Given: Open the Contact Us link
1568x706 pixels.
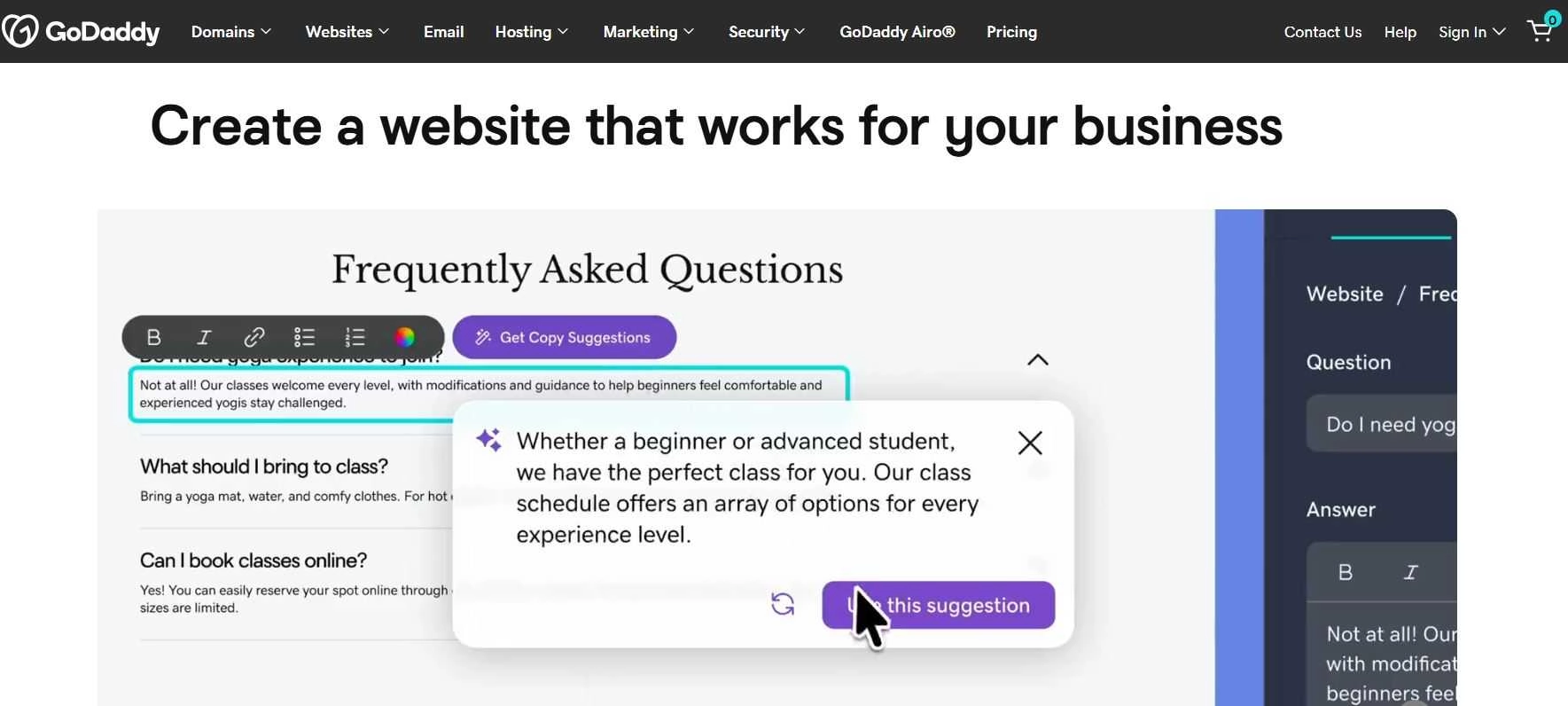Looking at the screenshot, I should coord(1322,32).
